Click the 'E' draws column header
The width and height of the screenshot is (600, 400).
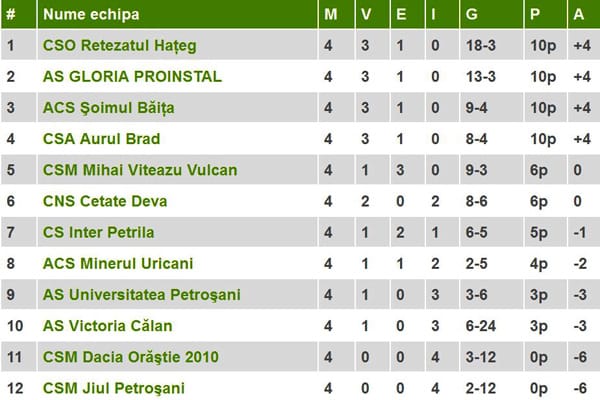[401, 15]
